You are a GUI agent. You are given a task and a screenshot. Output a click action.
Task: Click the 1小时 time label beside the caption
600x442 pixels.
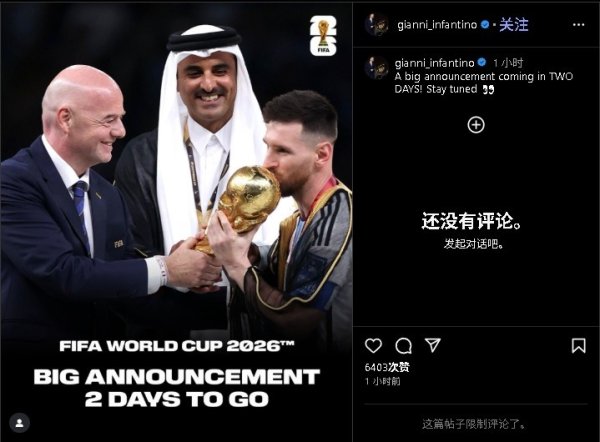pyautogui.click(x=508, y=63)
